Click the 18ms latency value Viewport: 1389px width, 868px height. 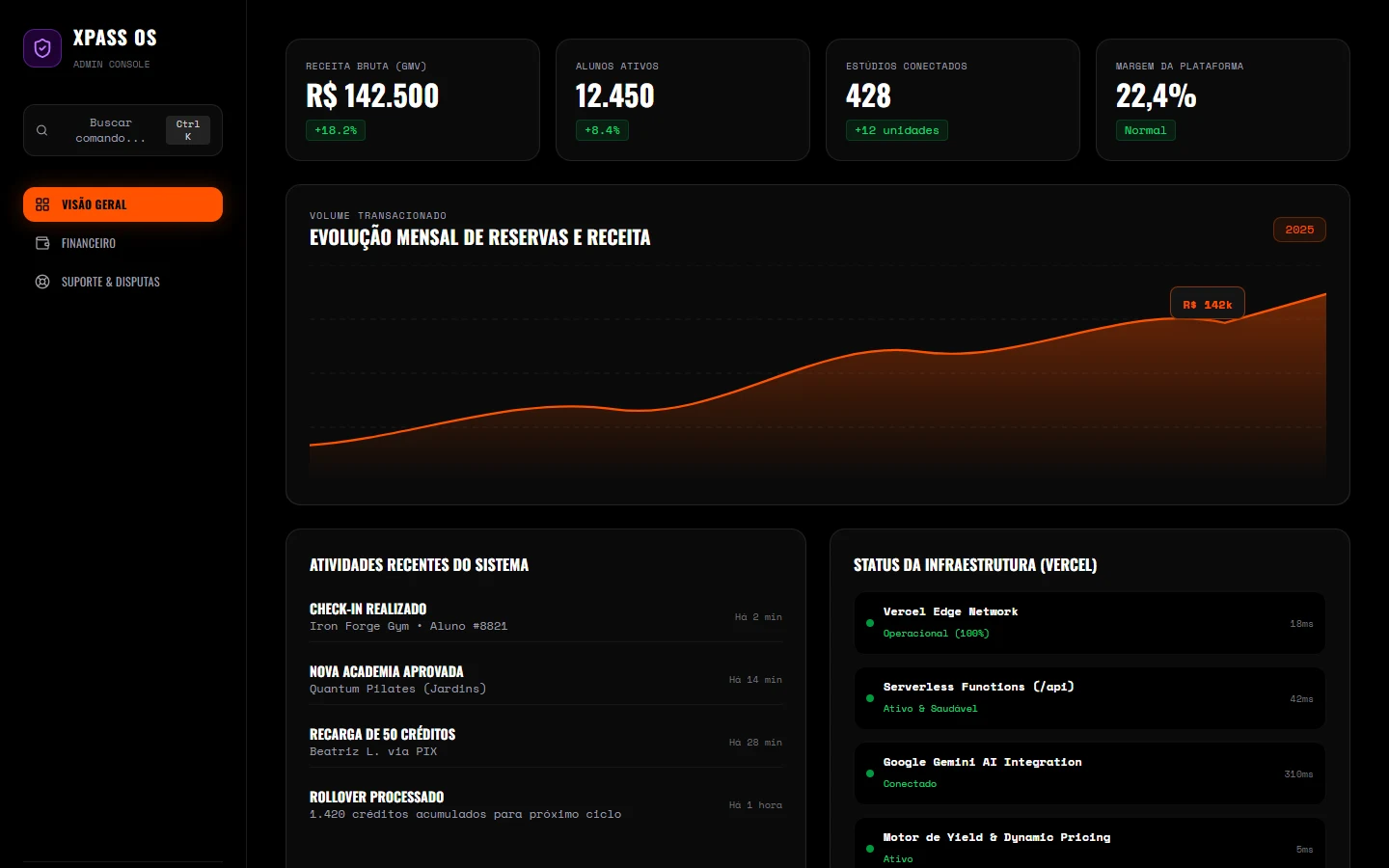click(x=1301, y=624)
